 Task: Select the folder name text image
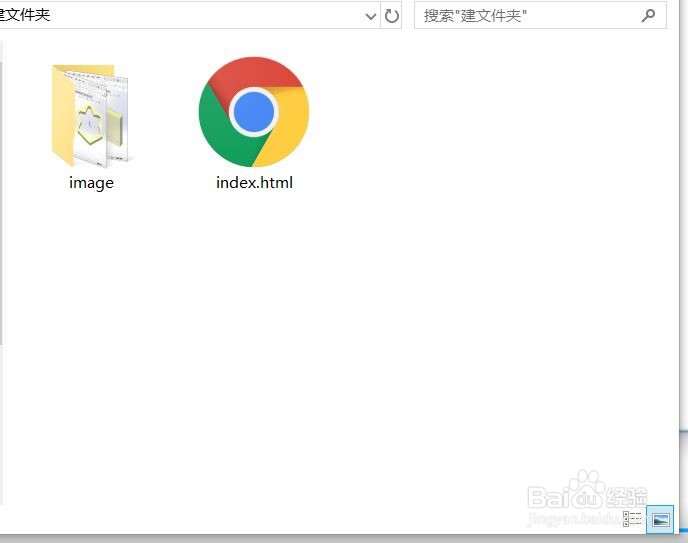[91, 183]
